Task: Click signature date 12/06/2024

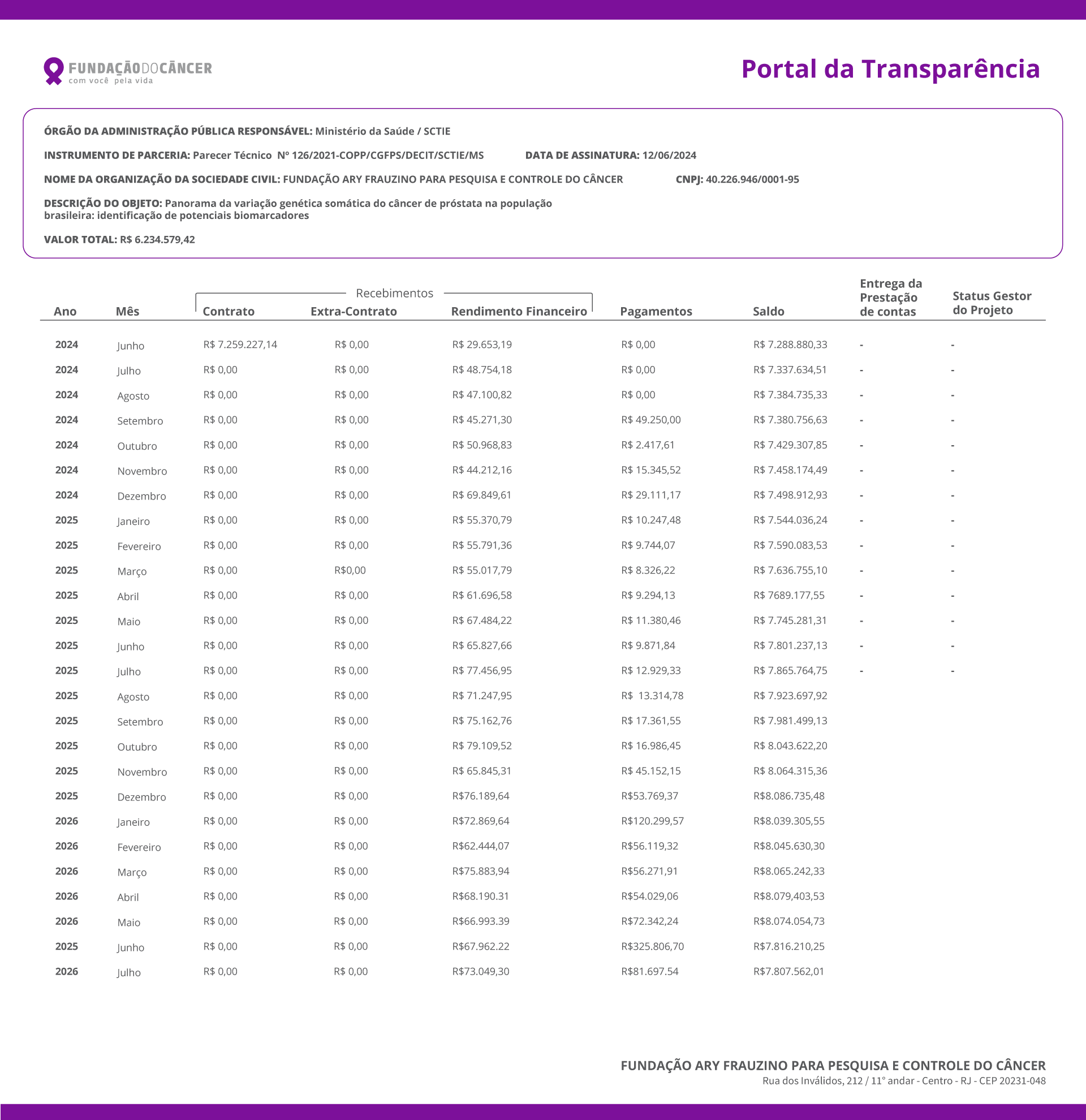Action: coord(669,156)
